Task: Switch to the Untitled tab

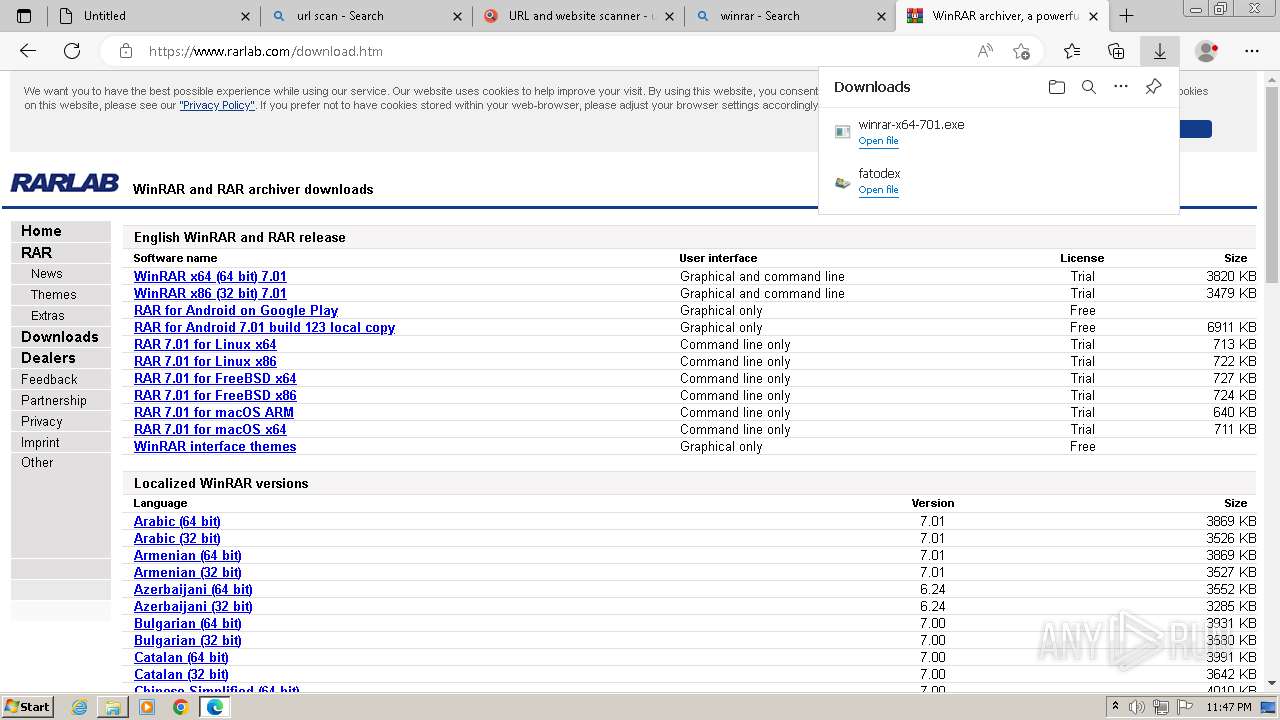Action: tap(154, 16)
